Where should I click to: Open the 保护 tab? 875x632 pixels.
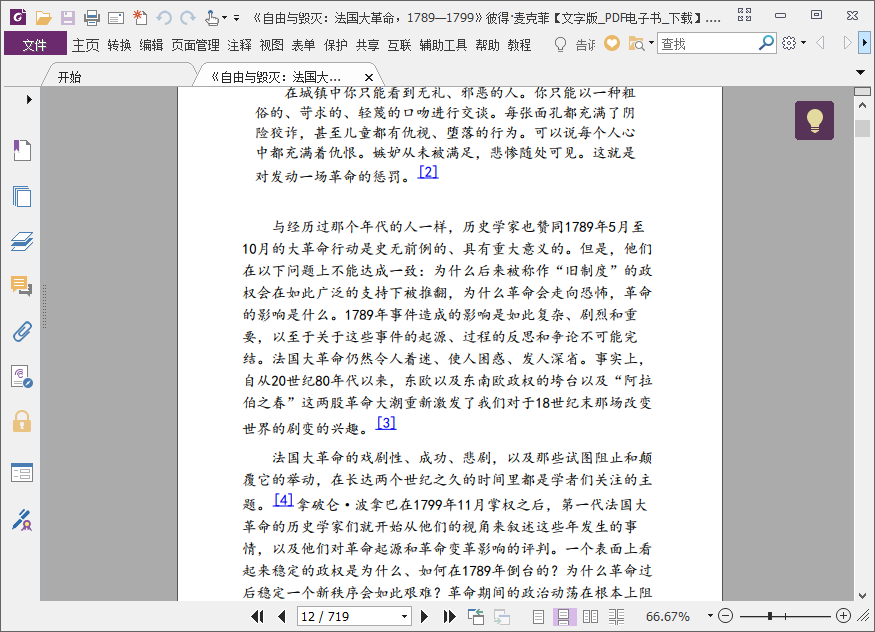[336, 45]
